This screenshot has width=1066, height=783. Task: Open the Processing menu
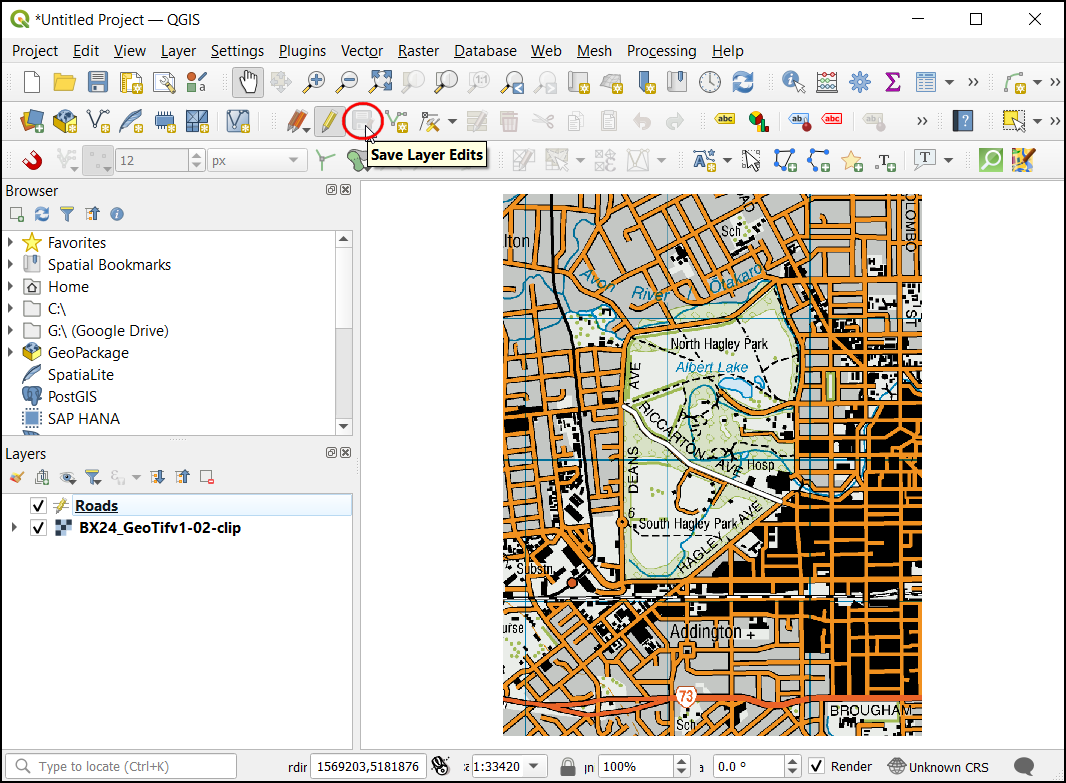tap(661, 51)
